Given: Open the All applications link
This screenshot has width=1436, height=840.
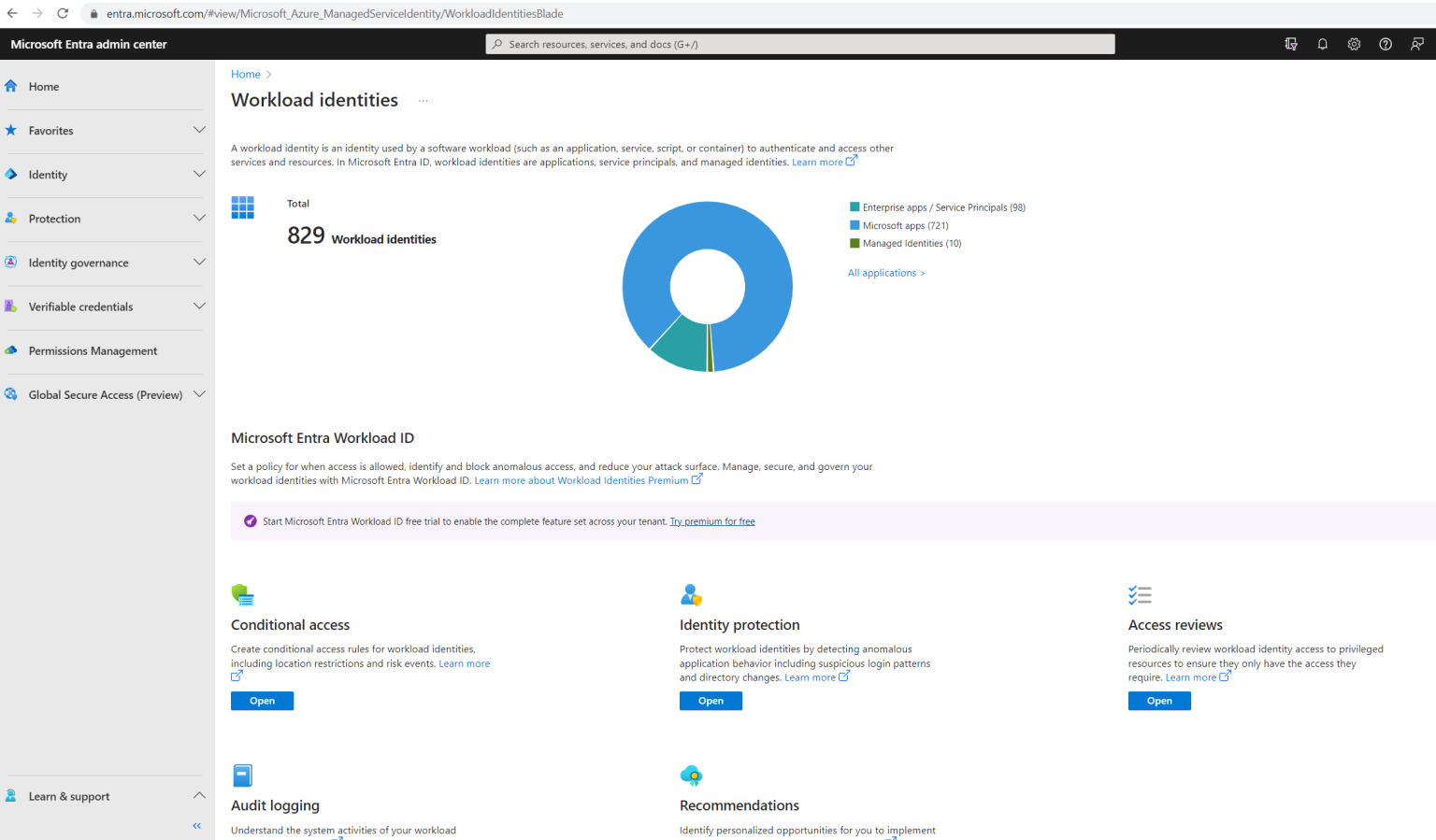Looking at the screenshot, I should pos(884,272).
